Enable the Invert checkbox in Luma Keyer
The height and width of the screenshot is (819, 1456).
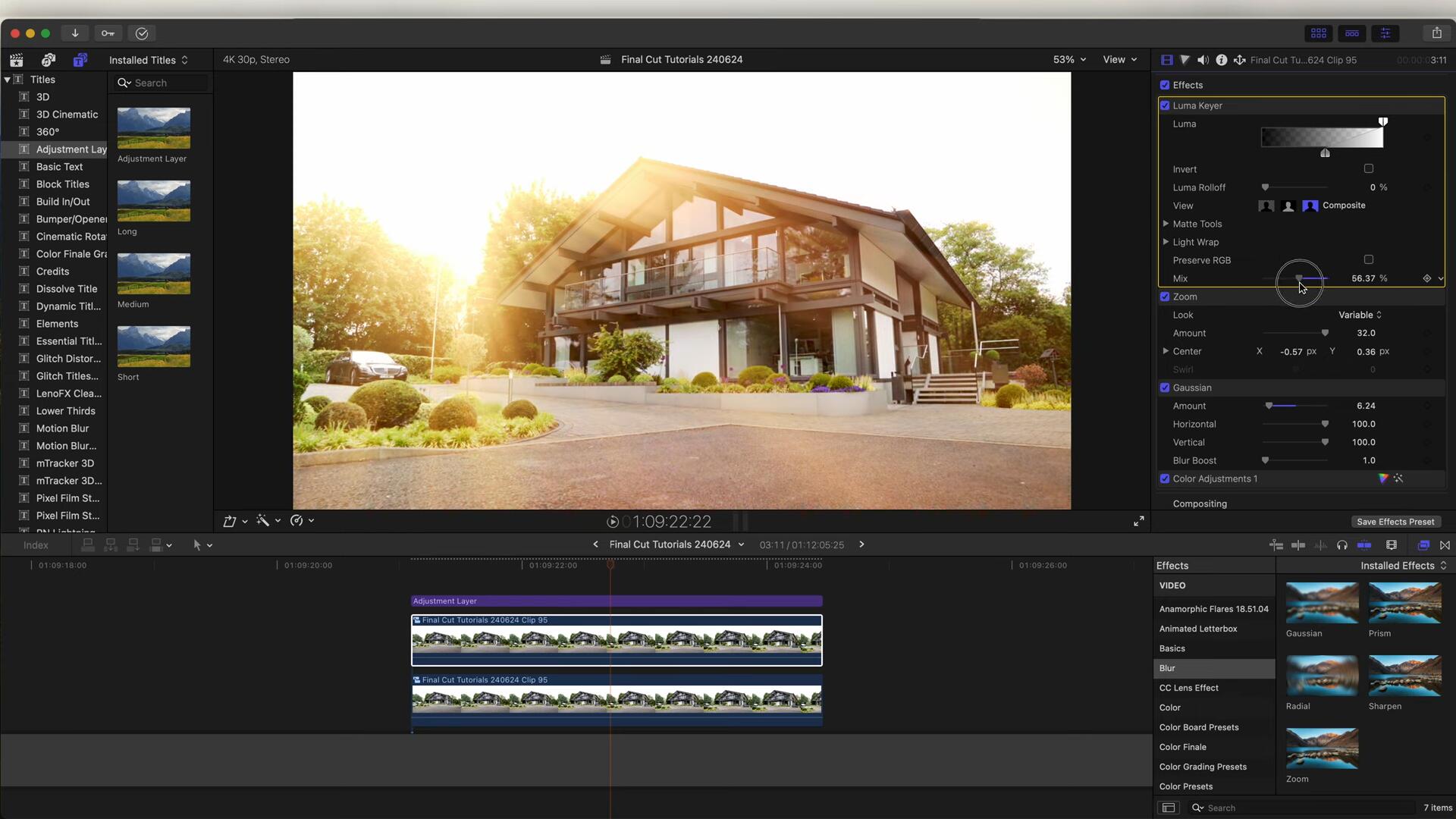[1368, 168]
